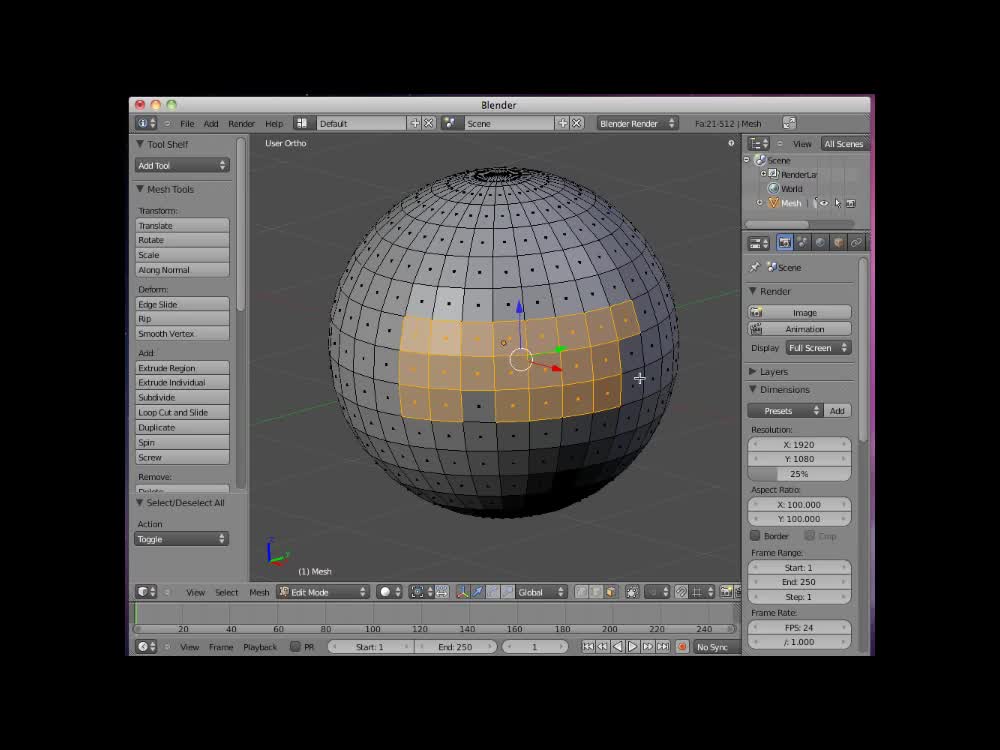1000x750 pixels.
Task: Click the fullscreen toggle icon in the info header
Action: tap(789, 123)
